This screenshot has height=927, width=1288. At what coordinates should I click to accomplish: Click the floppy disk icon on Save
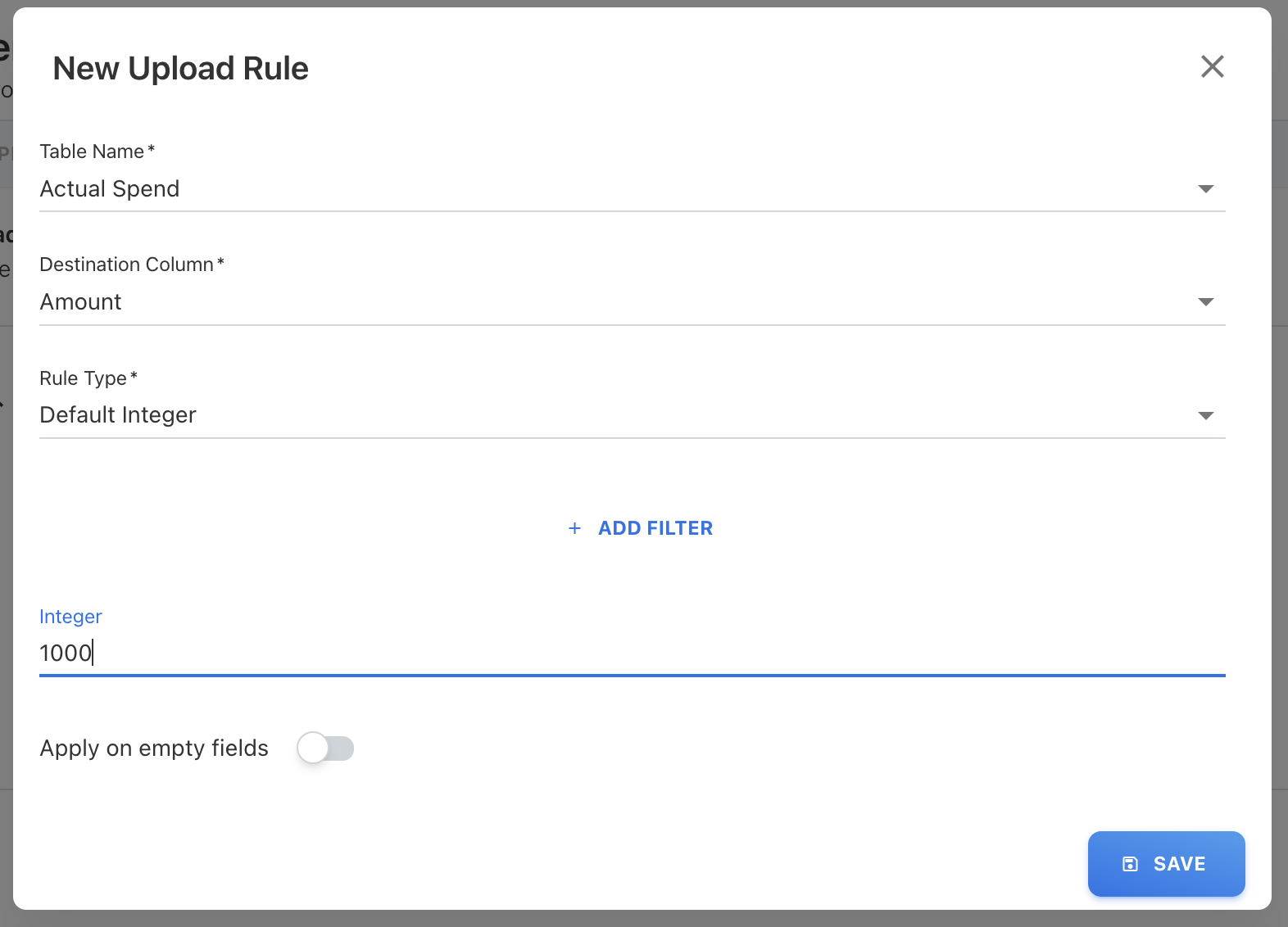tap(1130, 864)
